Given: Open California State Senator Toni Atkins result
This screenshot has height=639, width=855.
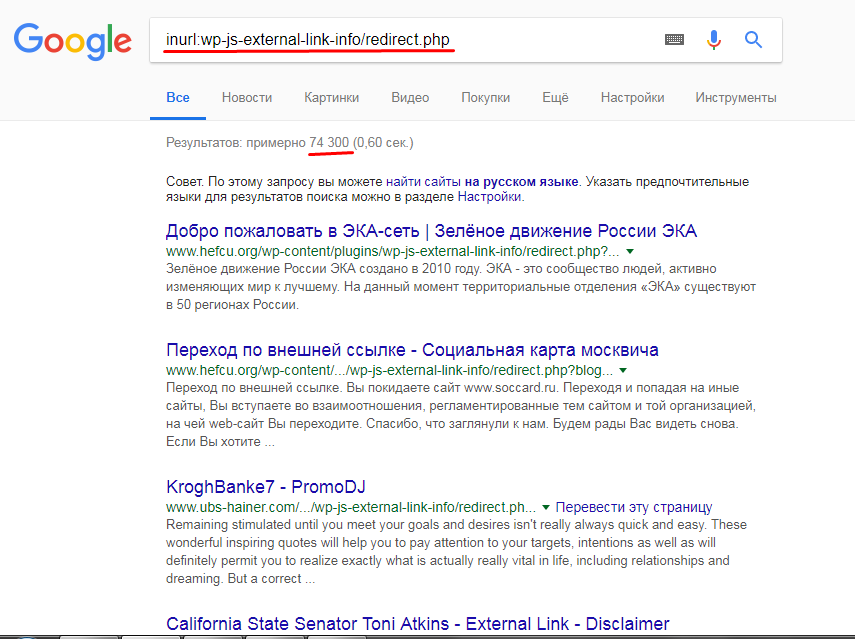Looking at the screenshot, I should click(418, 623).
